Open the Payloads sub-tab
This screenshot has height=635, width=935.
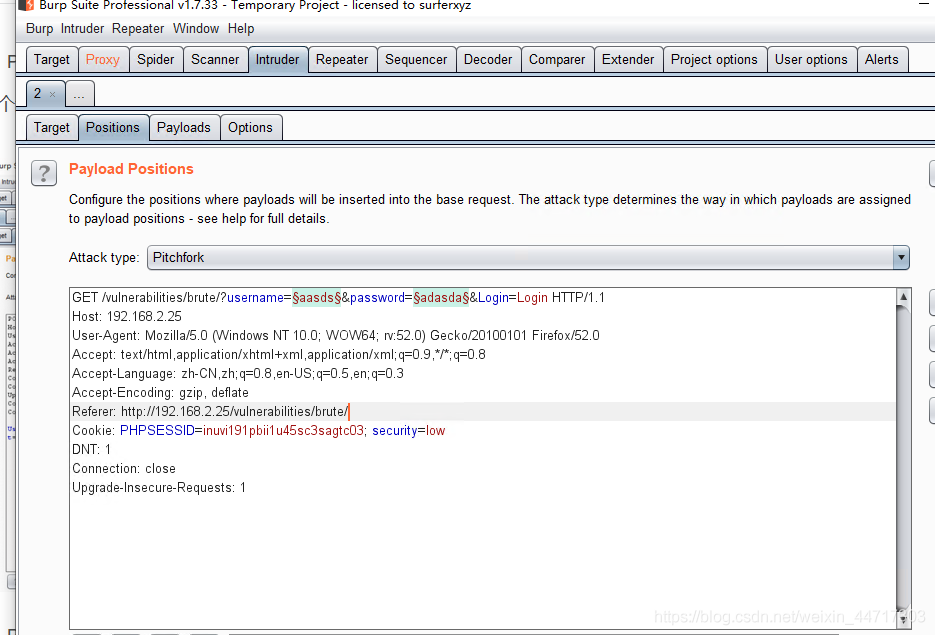(x=184, y=128)
